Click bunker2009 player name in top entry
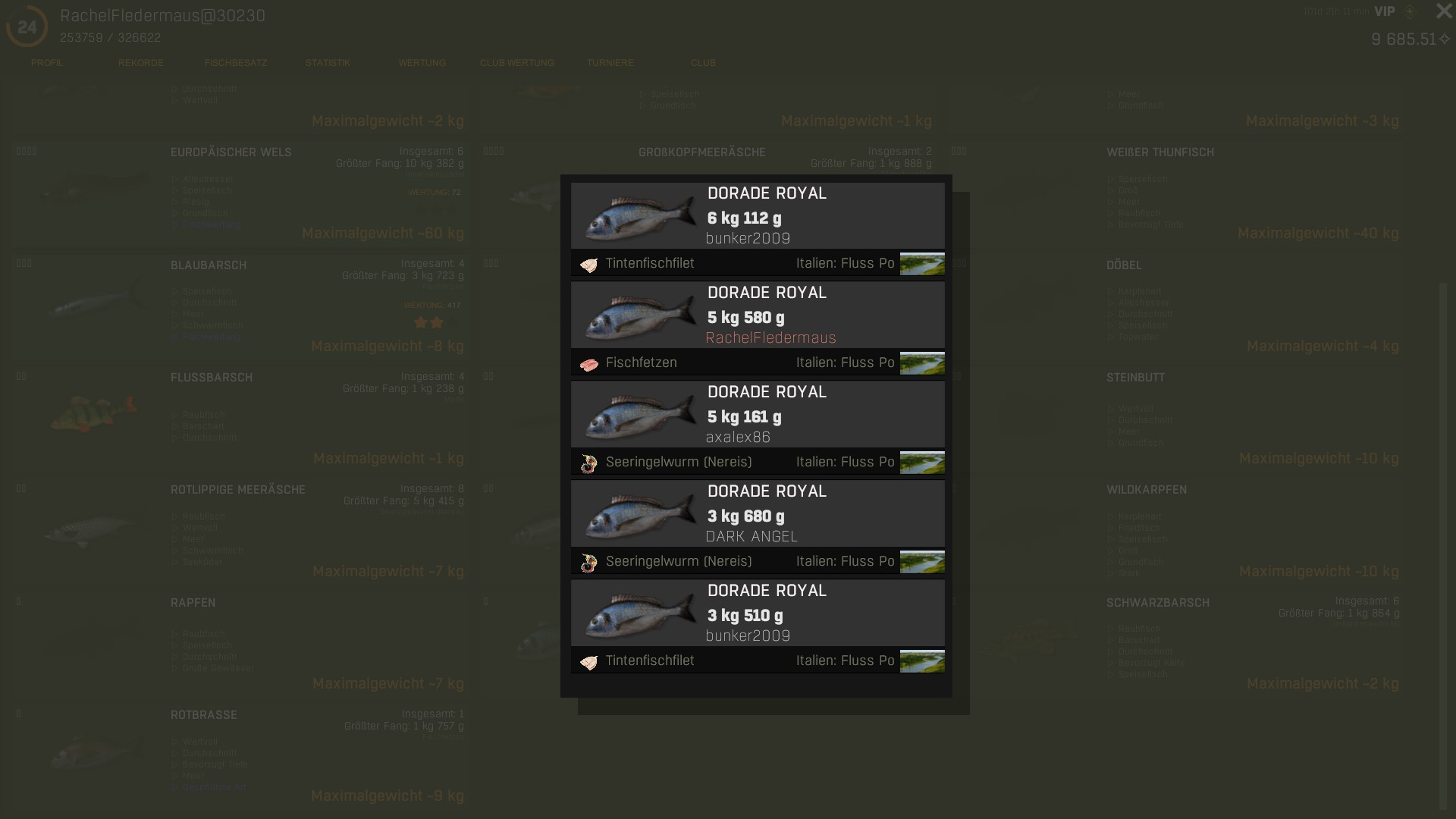1456x819 pixels. point(748,239)
